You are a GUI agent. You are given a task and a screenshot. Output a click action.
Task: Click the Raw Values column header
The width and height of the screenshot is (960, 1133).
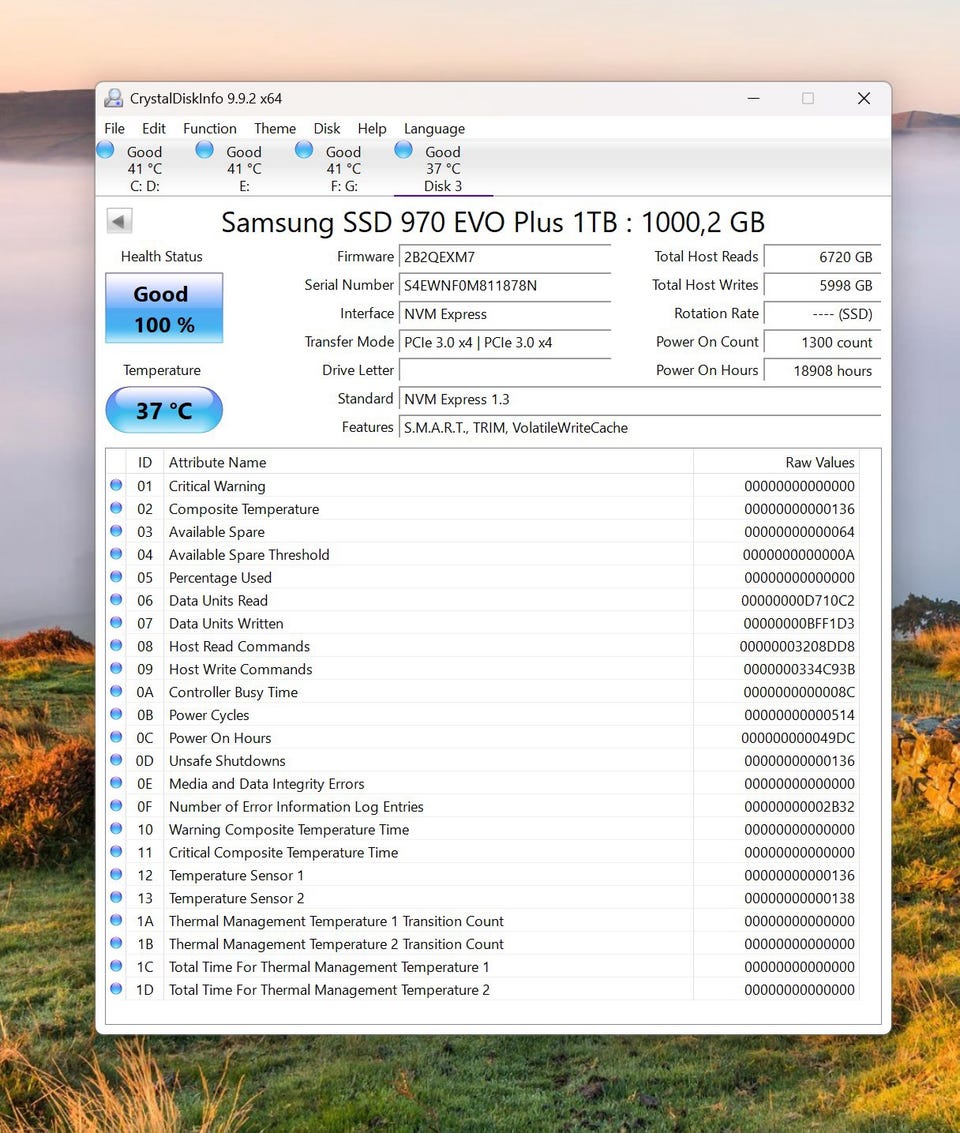(776, 462)
